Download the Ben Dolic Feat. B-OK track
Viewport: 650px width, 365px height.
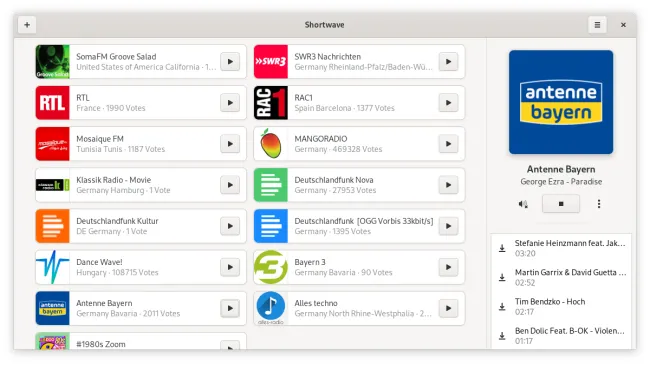pos(502,336)
